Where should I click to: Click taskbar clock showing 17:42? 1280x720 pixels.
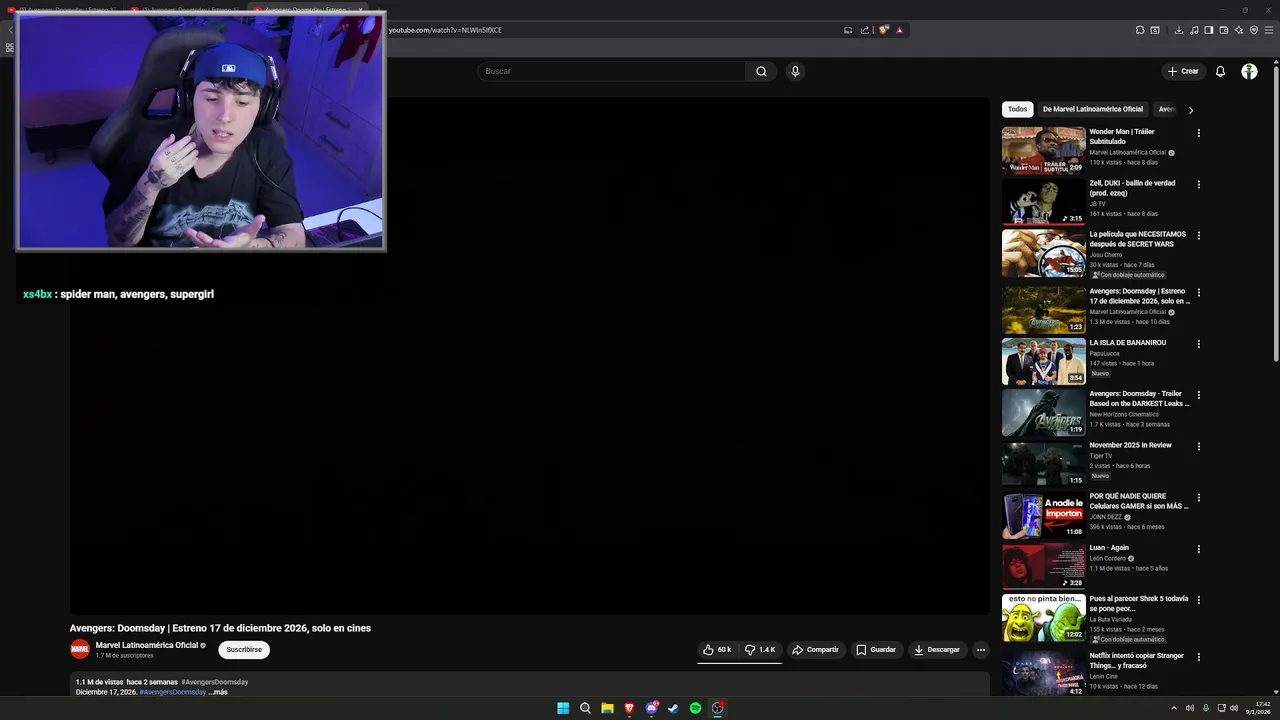1258,708
